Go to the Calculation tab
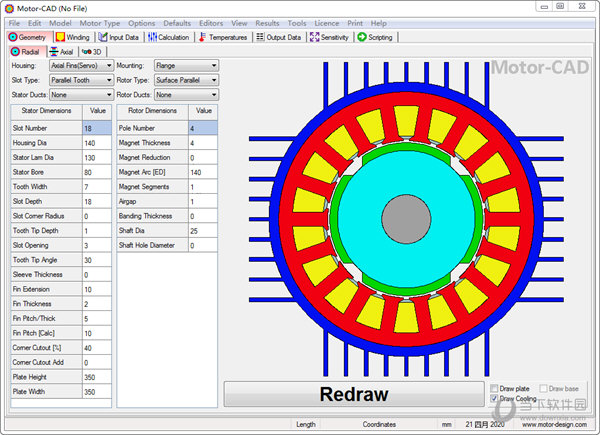 click(170, 37)
